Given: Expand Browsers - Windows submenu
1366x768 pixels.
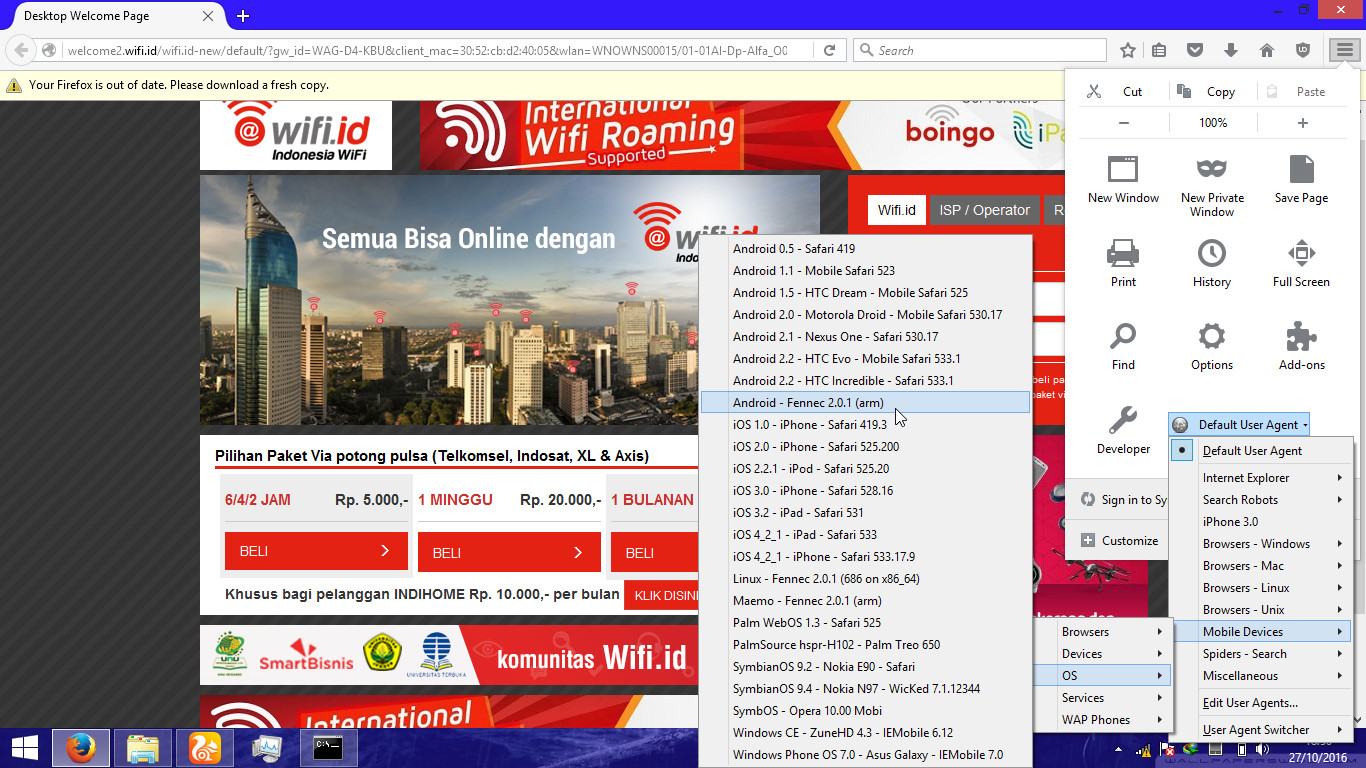Looking at the screenshot, I should tap(1261, 544).
